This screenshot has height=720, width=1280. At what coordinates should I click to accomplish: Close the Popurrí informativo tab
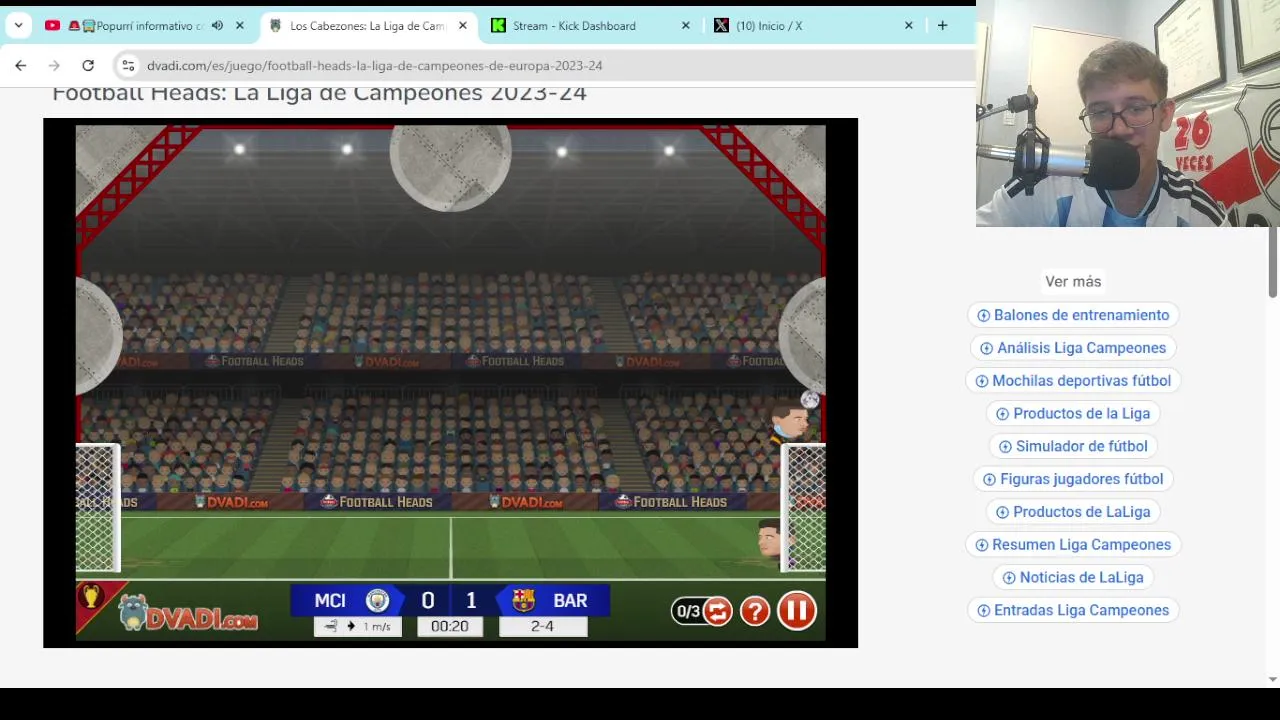click(x=239, y=26)
